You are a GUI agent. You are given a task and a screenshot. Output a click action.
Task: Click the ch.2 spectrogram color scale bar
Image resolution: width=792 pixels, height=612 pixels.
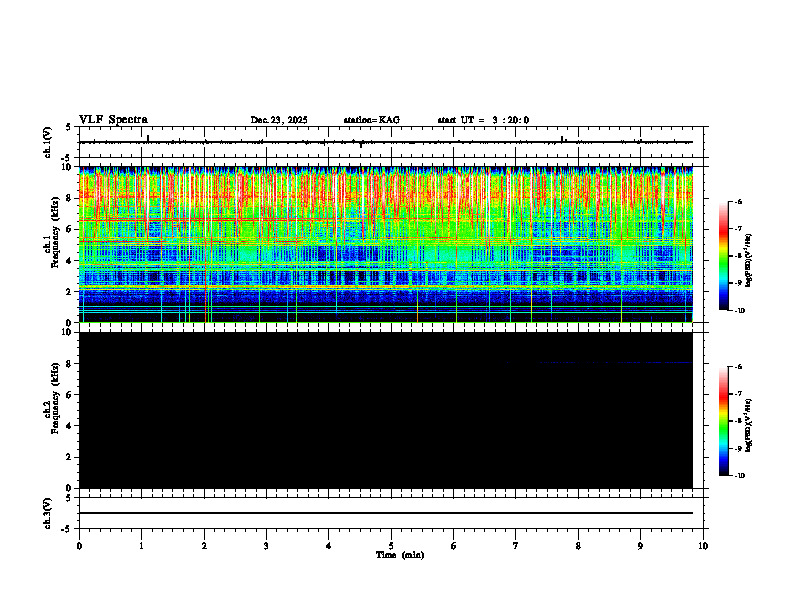pos(723,421)
